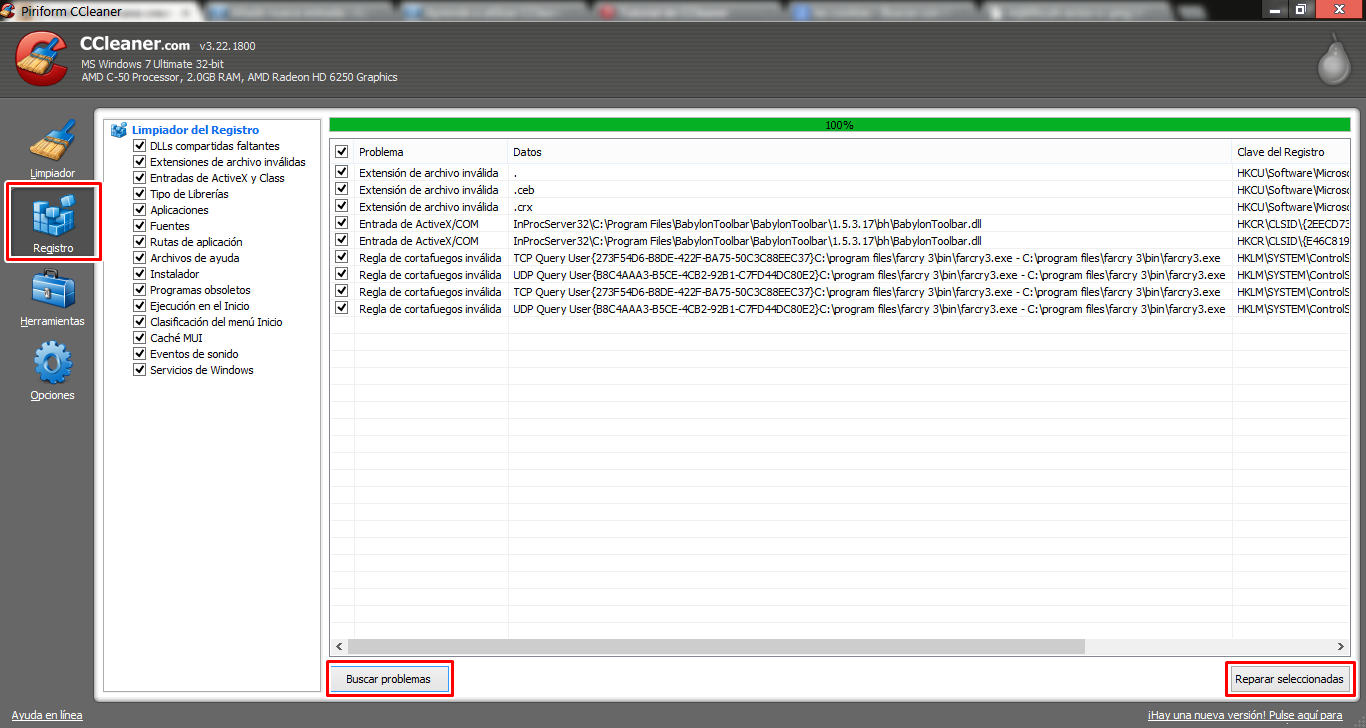The height and width of the screenshot is (728, 1366).
Task: Click horizontal scrollbar left arrow
Action: (x=338, y=647)
